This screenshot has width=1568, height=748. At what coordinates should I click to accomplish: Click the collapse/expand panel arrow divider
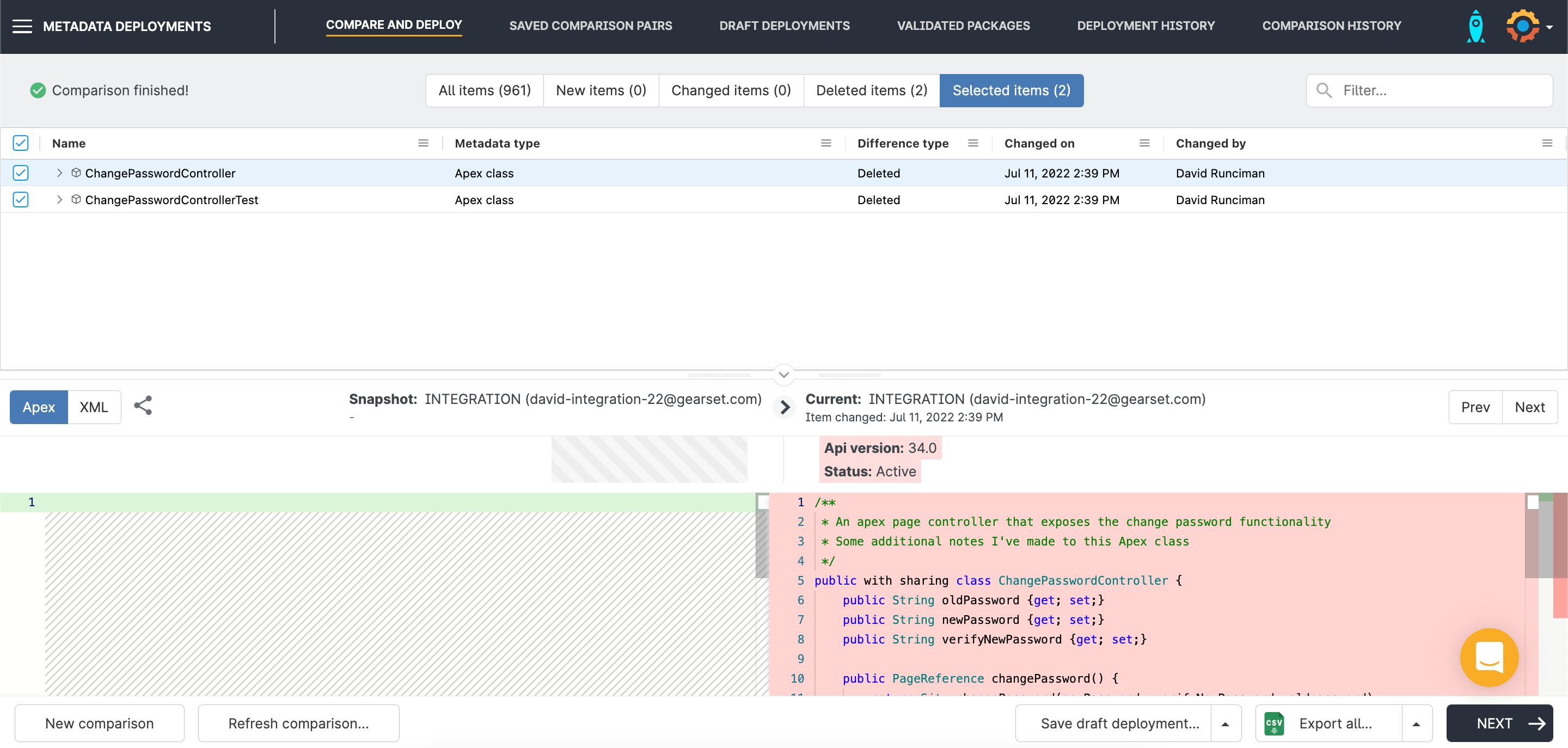[784, 374]
